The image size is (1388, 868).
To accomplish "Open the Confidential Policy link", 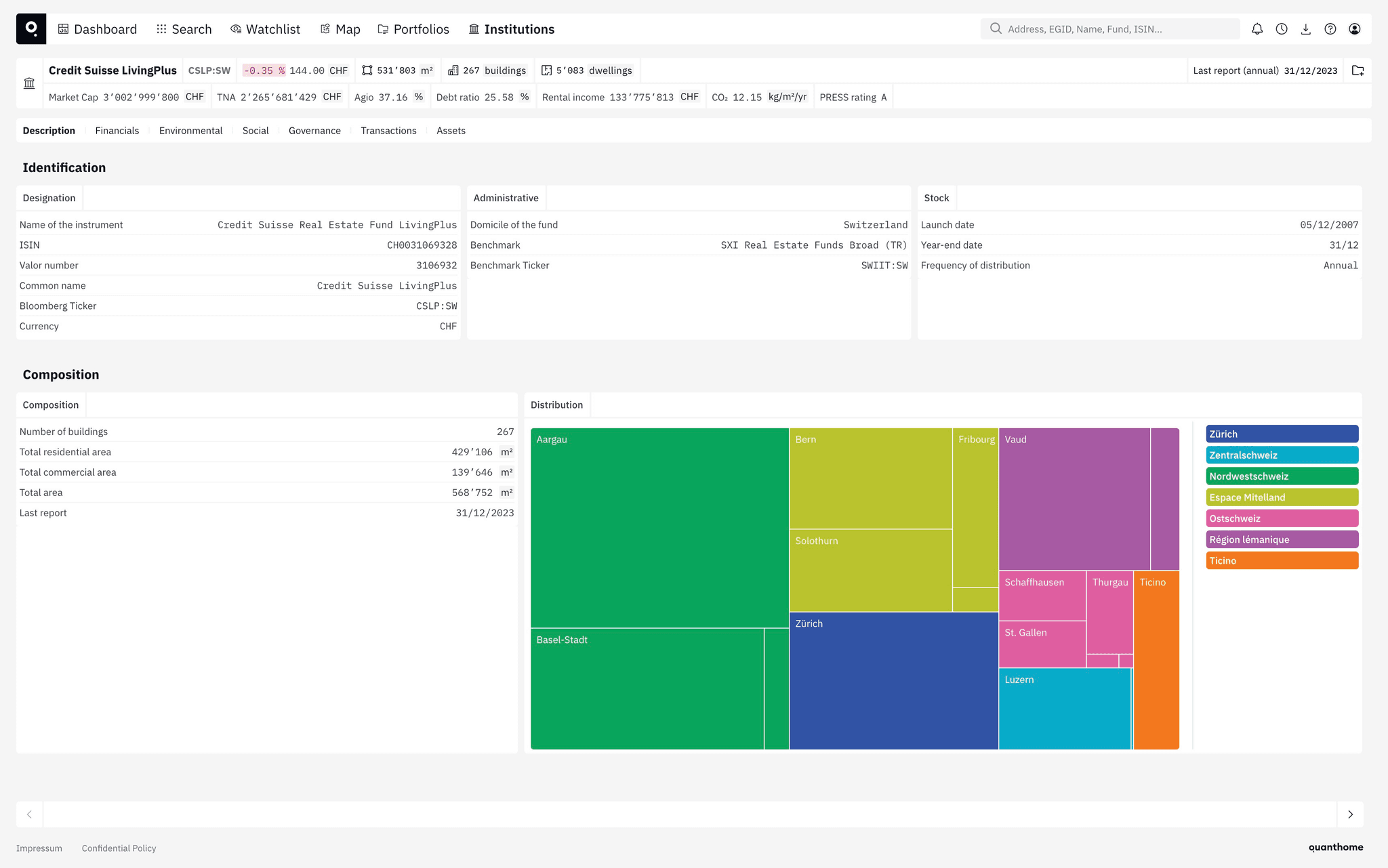I will 119,848.
